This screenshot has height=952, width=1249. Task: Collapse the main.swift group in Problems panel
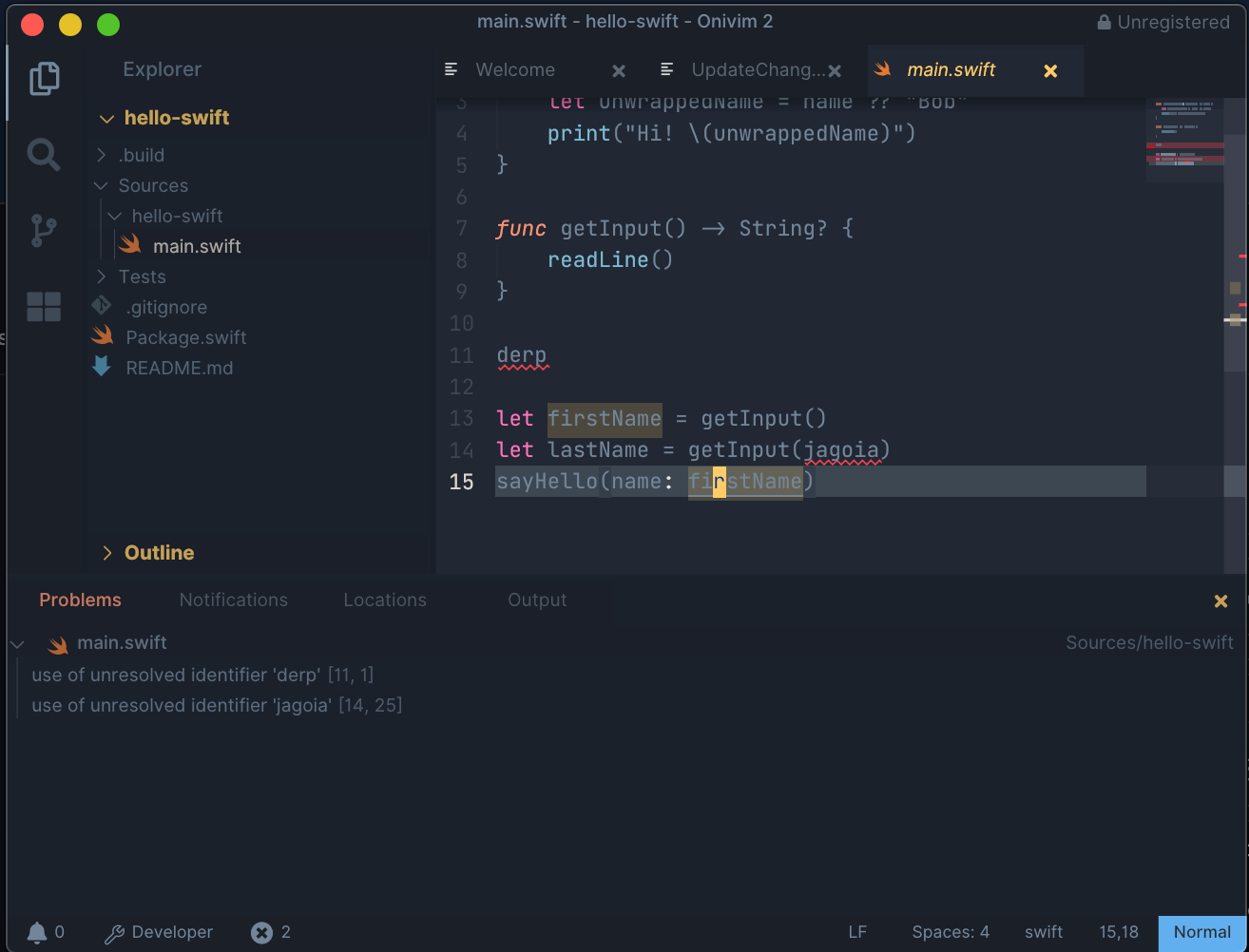17,643
